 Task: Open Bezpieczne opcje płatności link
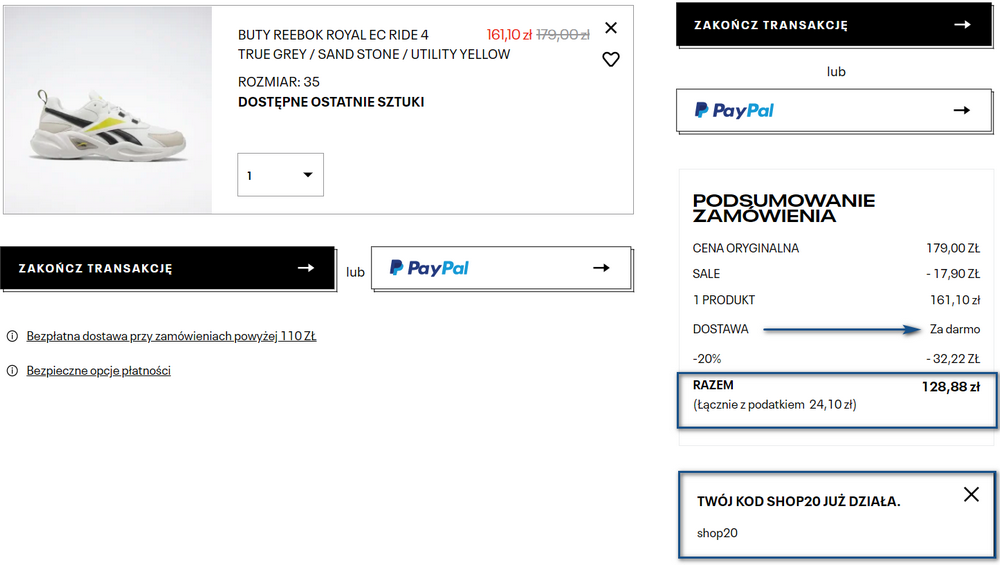coord(98,371)
